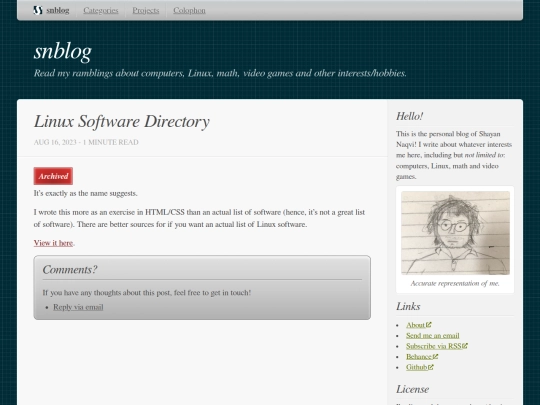Image resolution: width=540 pixels, height=405 pixels.
Task: Click the external link icon beside About
Action: 428,324
